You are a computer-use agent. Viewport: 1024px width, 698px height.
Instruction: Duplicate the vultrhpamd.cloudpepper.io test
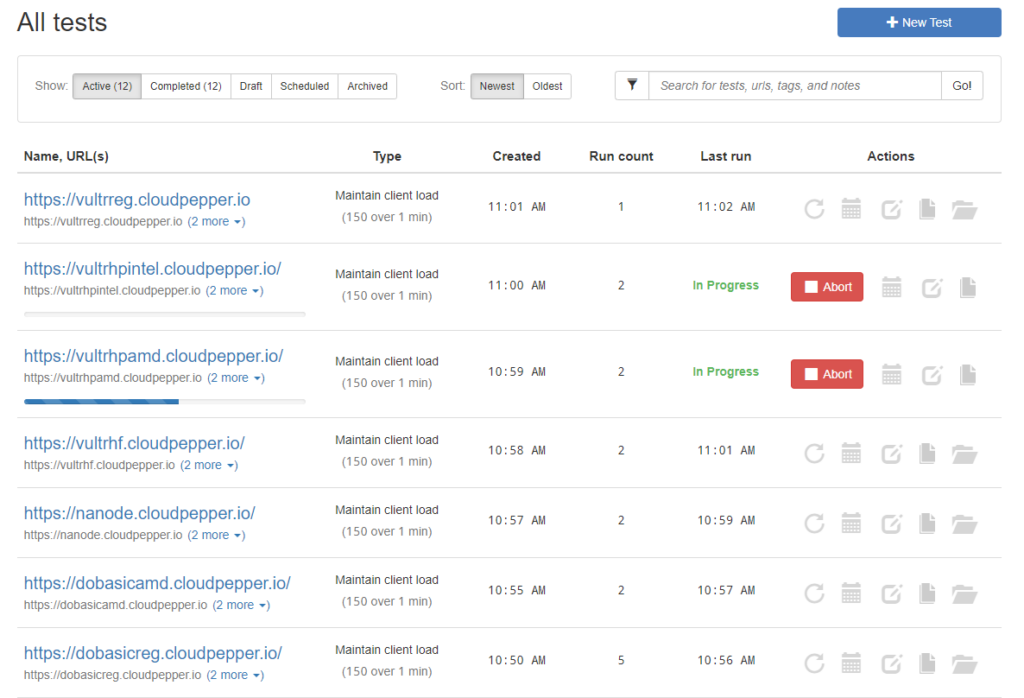[x=967, y=373]
